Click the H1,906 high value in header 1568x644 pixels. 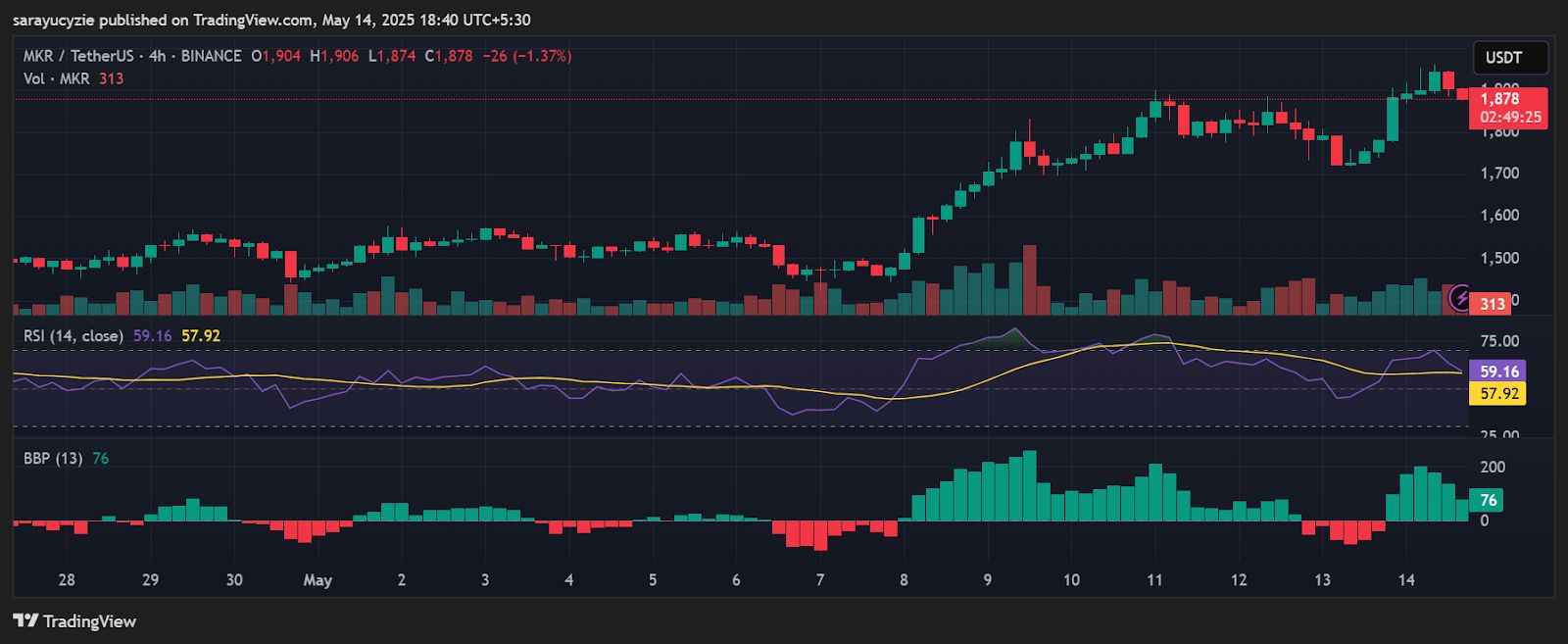click(x=334, y=56)
